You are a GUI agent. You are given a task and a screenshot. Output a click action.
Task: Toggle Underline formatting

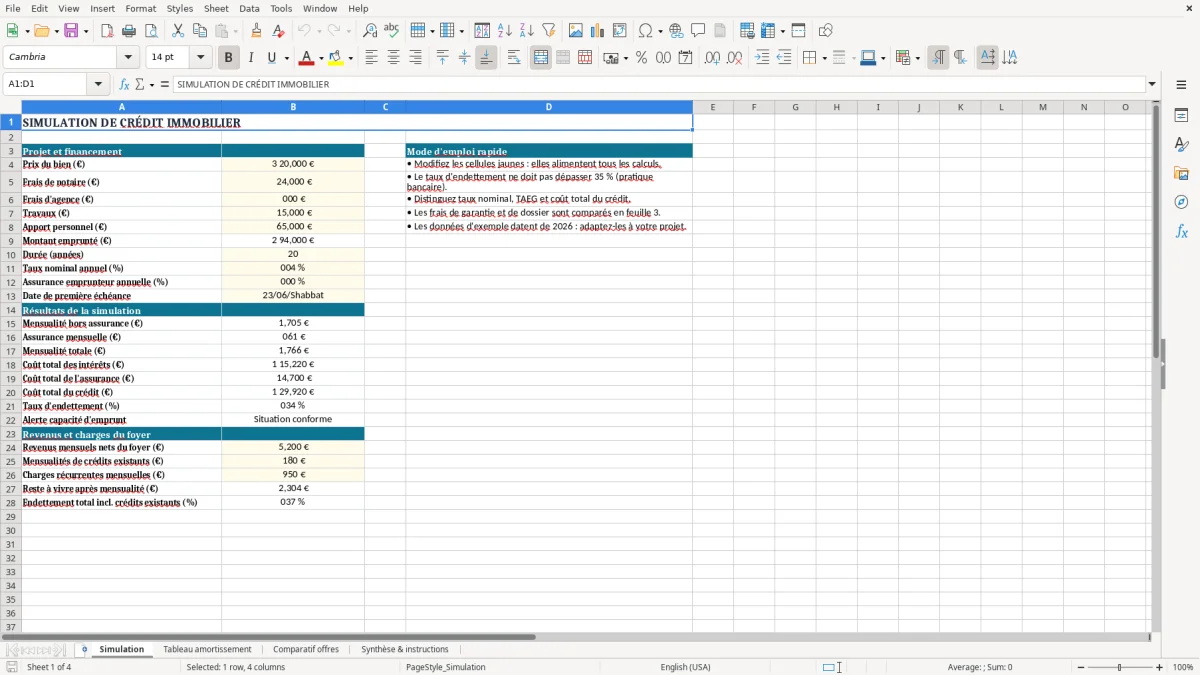[272, 58]
